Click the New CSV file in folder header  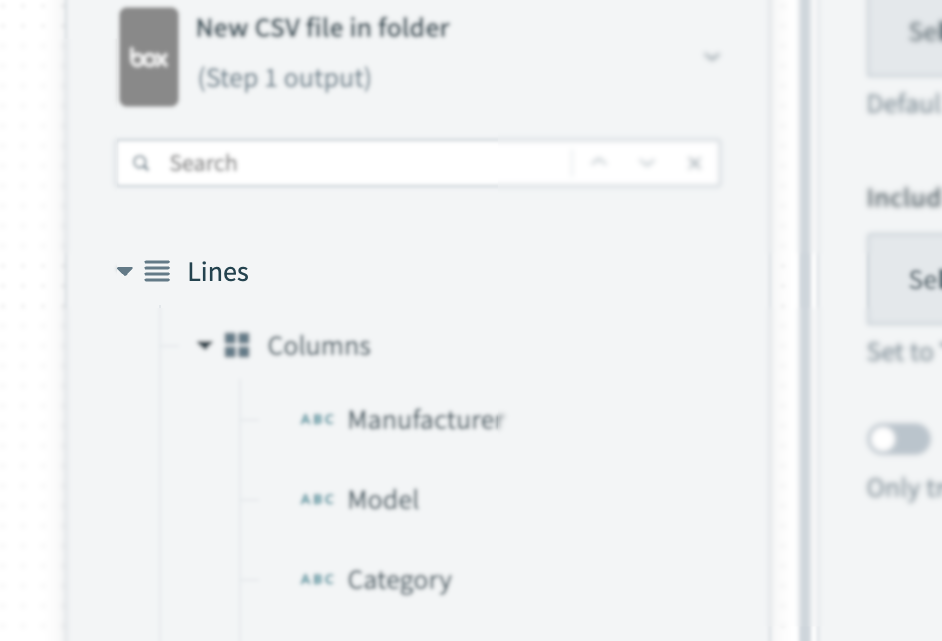[x=322, y=28]
